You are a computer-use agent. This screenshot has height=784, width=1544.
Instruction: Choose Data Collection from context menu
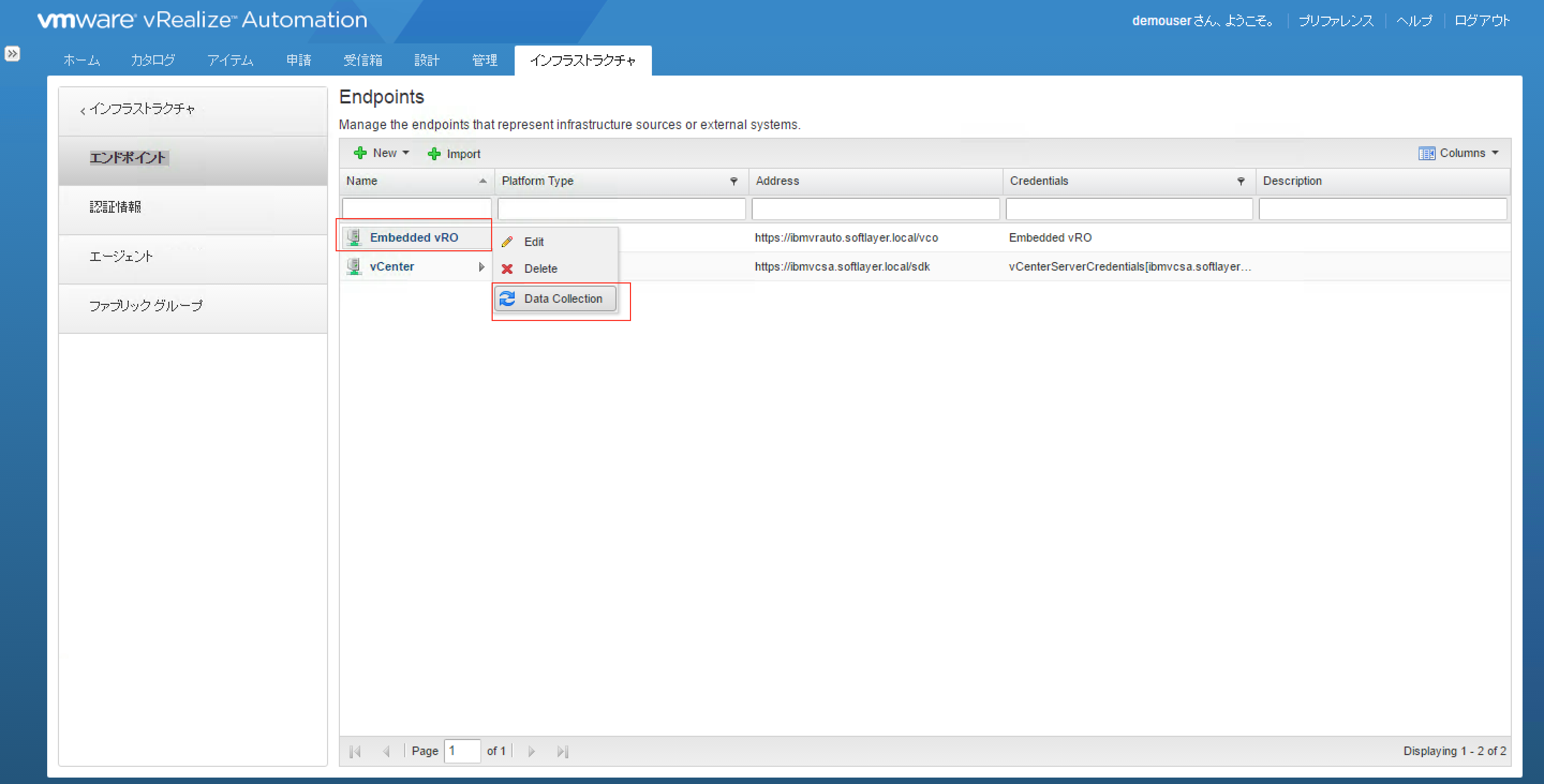562,298
